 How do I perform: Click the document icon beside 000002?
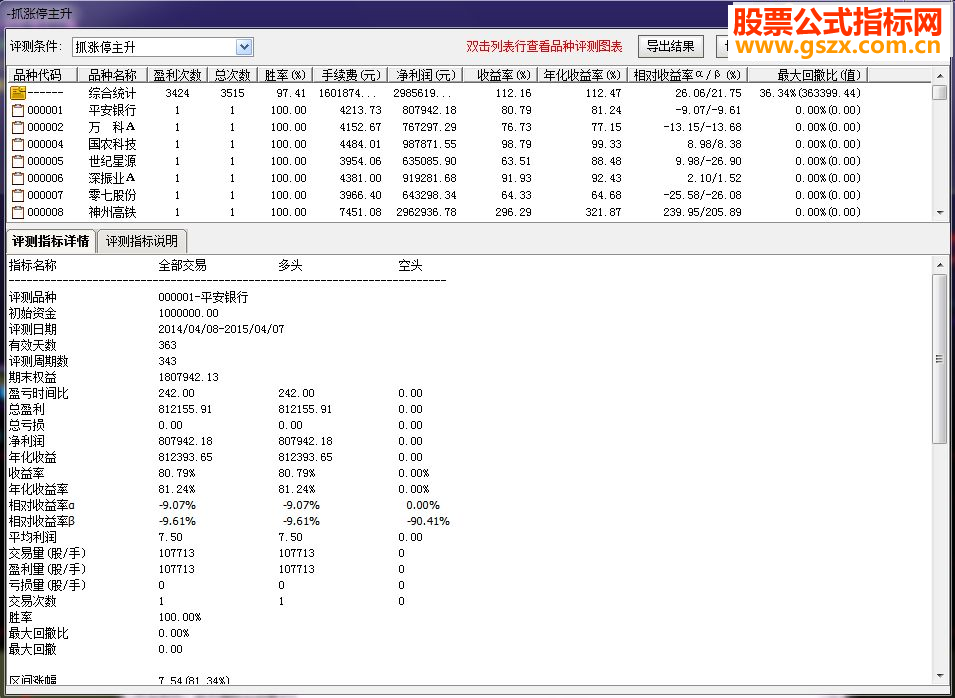[x=18, y=127]
